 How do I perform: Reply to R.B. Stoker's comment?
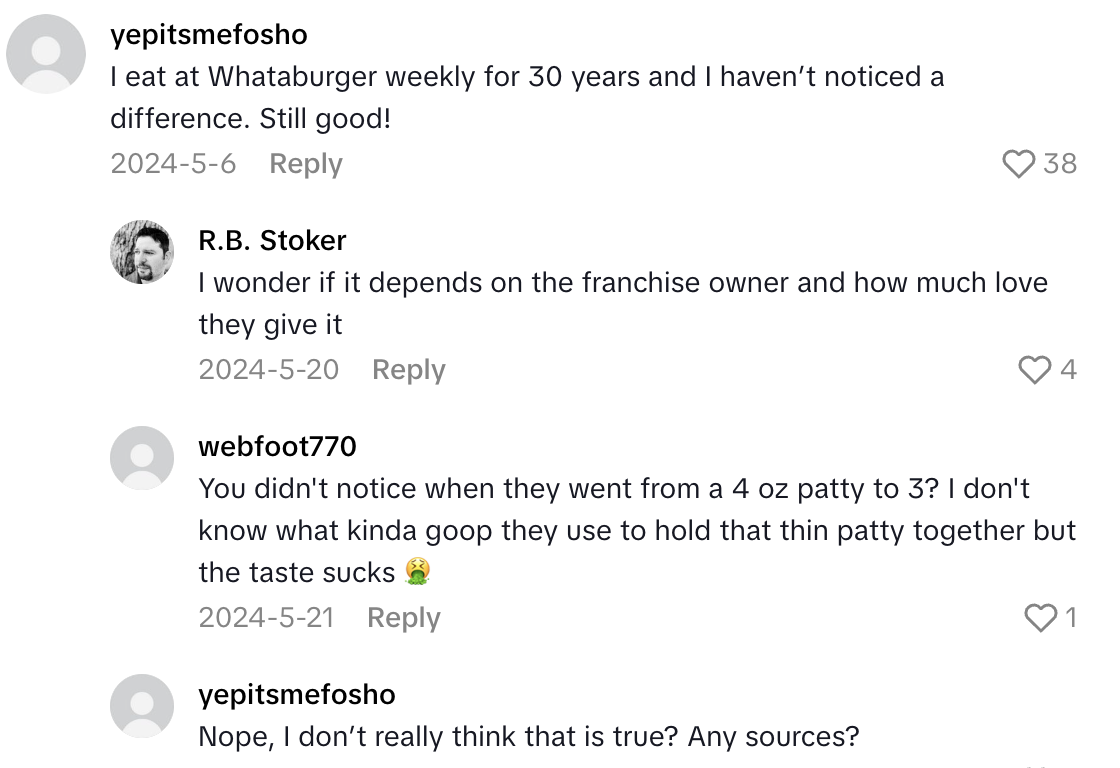coord(408,370)
